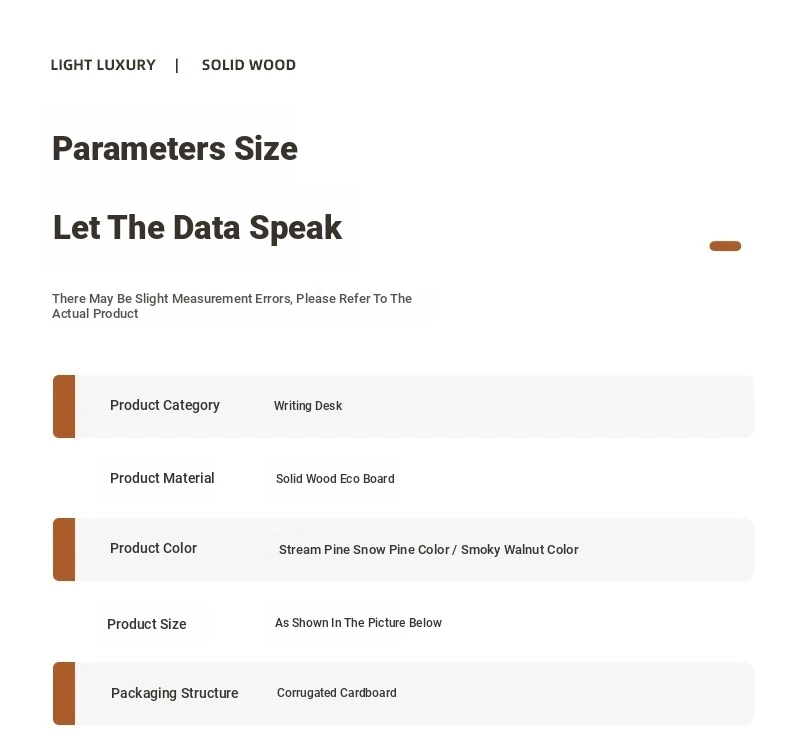
Task: Click the Product Category label
Action: pyautogui.click(x=165, y=405)
